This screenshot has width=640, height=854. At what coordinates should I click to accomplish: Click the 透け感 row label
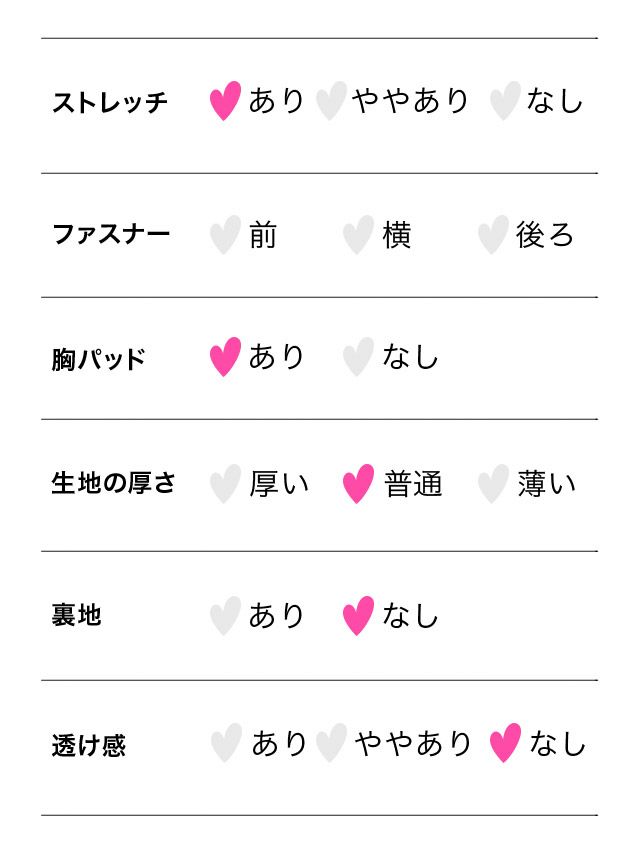tap(89, 745)
